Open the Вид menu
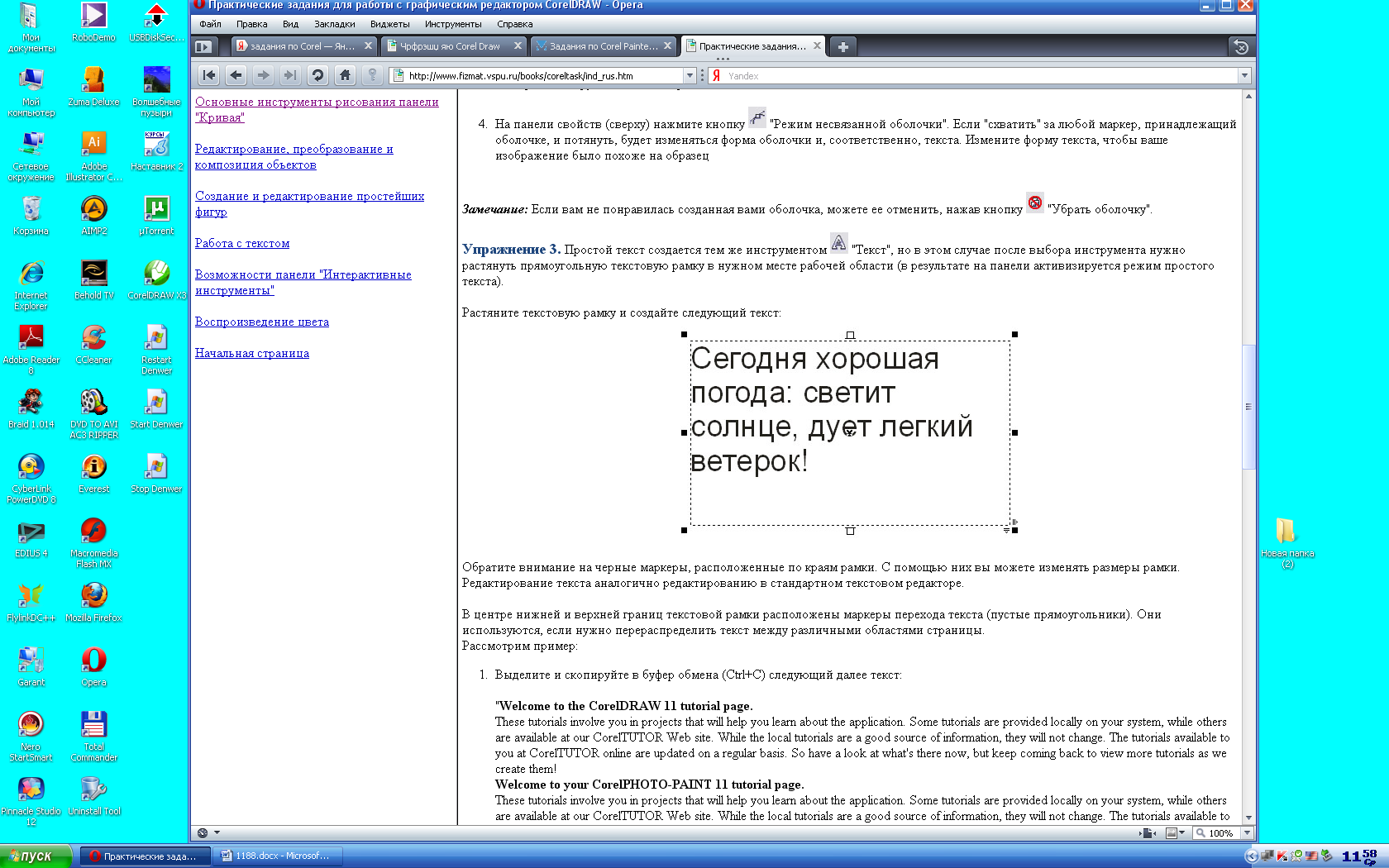1389x868 pixels. coord(290,24)
